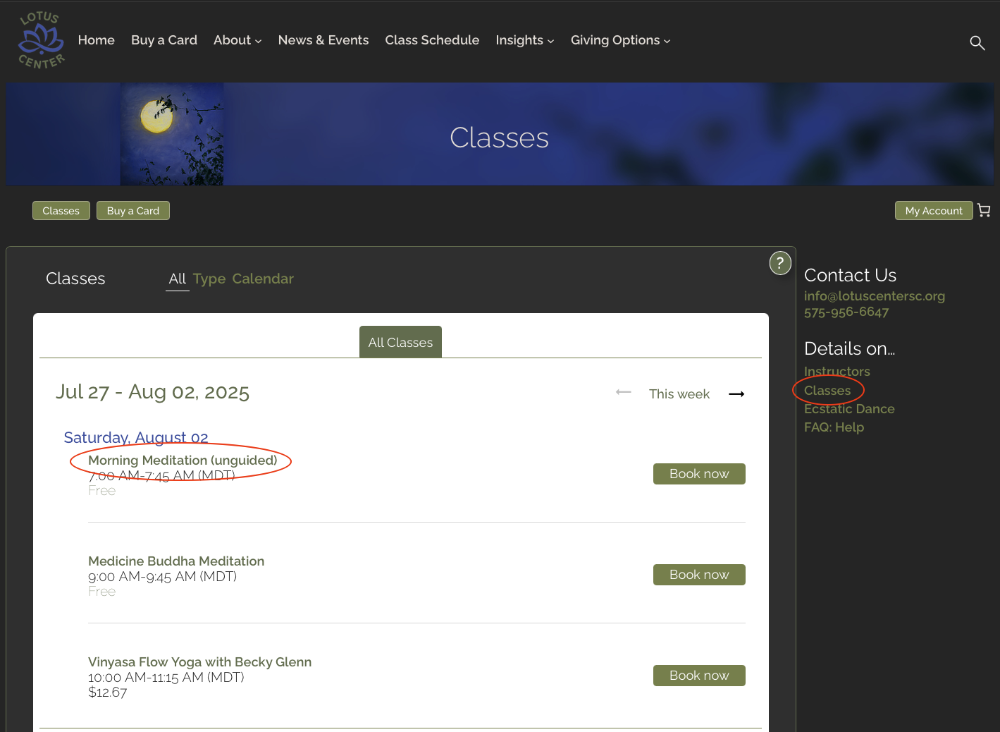Expand the Giving Options dropdown menu
The width and height of the screenshot is (1000, 732).
pyautogui.click(x=620, y=40)
